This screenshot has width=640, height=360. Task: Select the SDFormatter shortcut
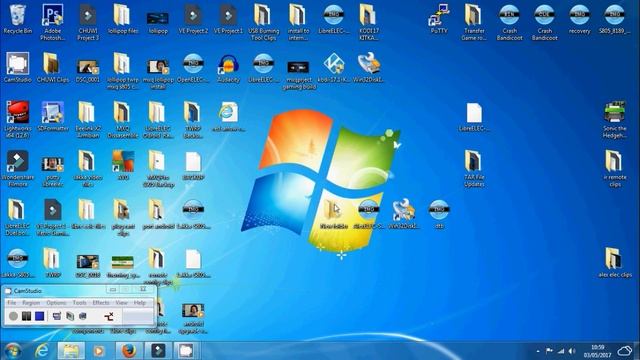point(53,116)
